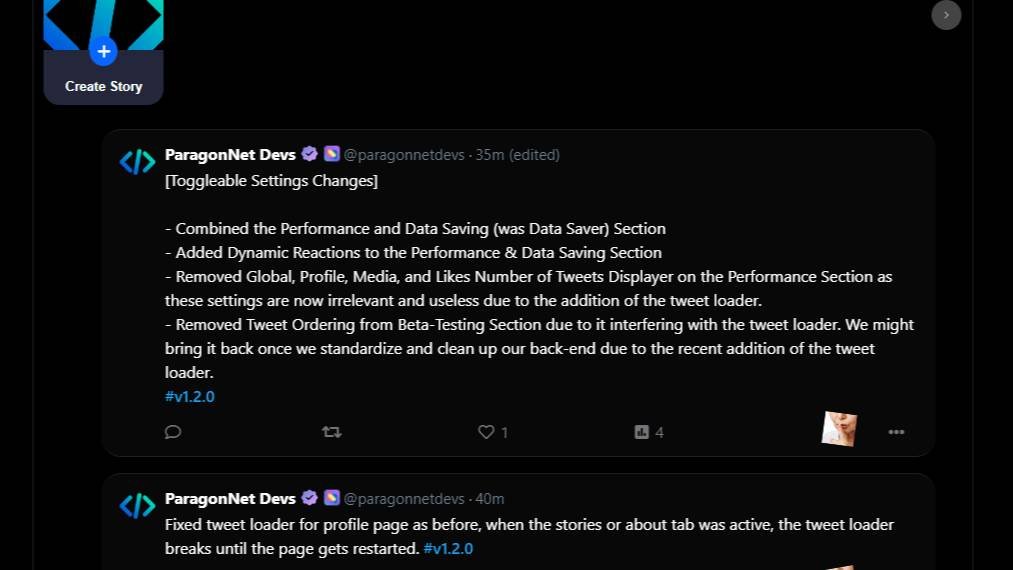The width and height of the screenshot is (1013, 570).
Task: Click ParagonNet Devs avatar on the 35m tweet
Action: coord(137,161)
